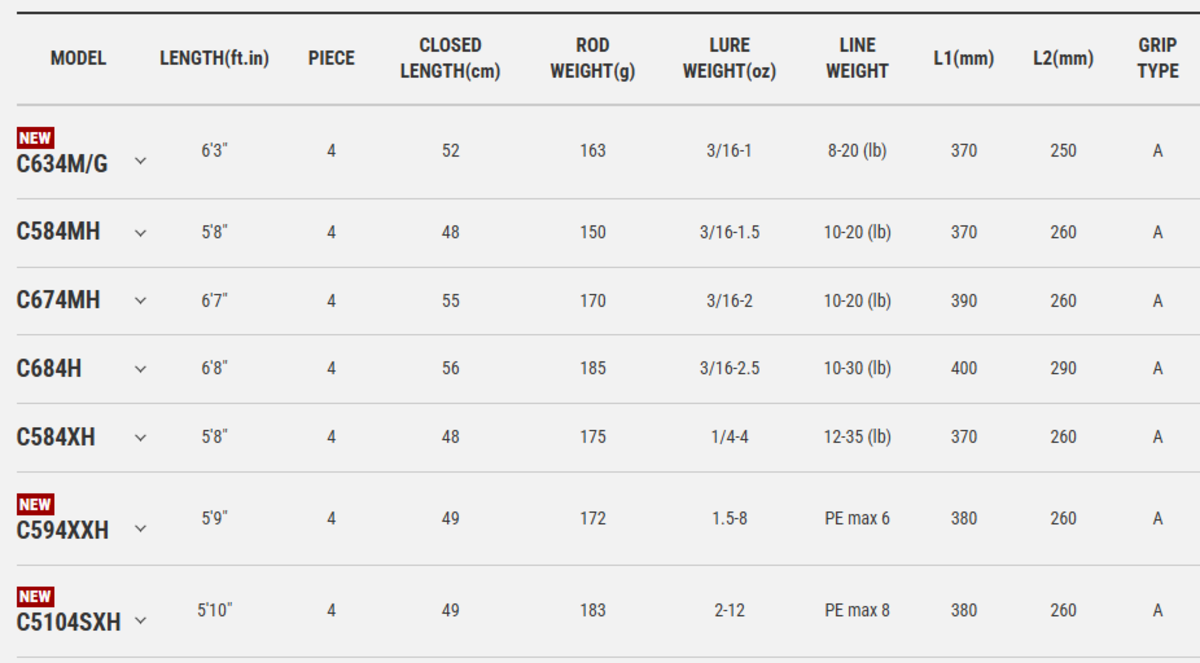Image resolution: width=1200 pixels, height=663 pixels.
Task: Expand the C584XH row chevron
Action: tap(141, 438)
